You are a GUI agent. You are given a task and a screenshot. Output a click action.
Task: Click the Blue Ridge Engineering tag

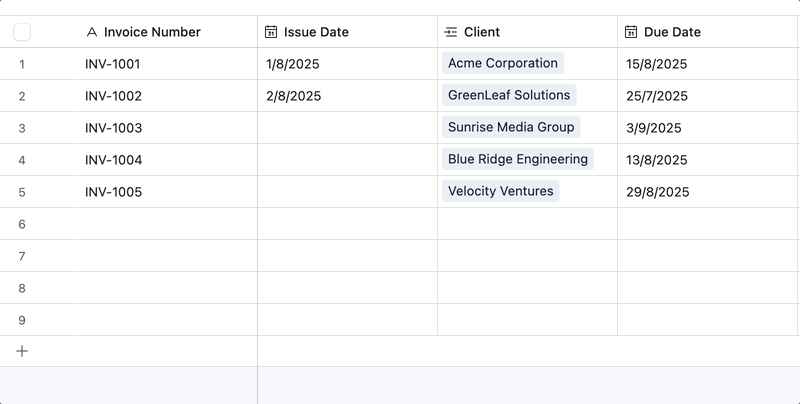[518, 159]
